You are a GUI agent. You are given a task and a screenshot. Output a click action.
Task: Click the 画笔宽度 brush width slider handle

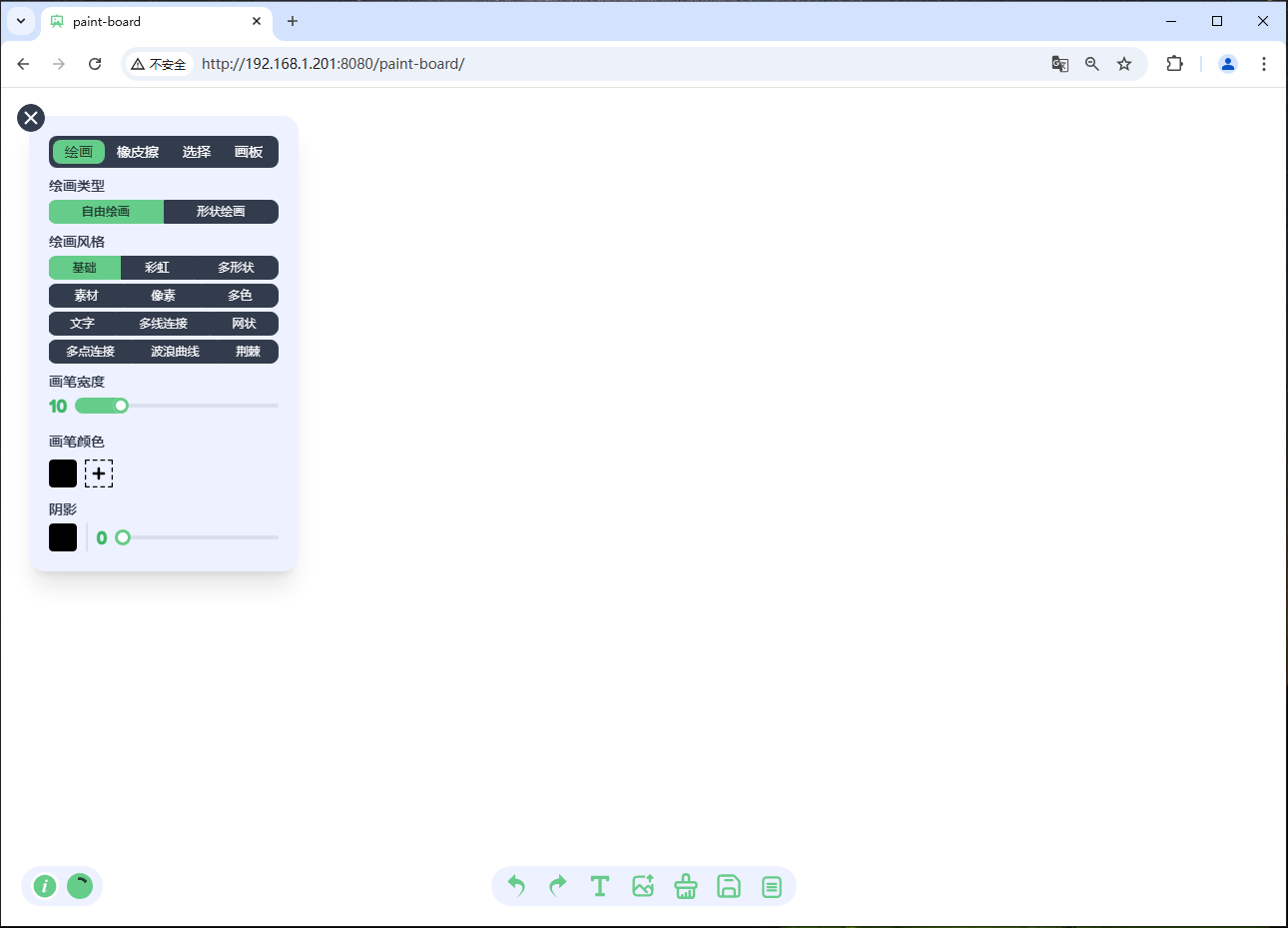point(121,406)
